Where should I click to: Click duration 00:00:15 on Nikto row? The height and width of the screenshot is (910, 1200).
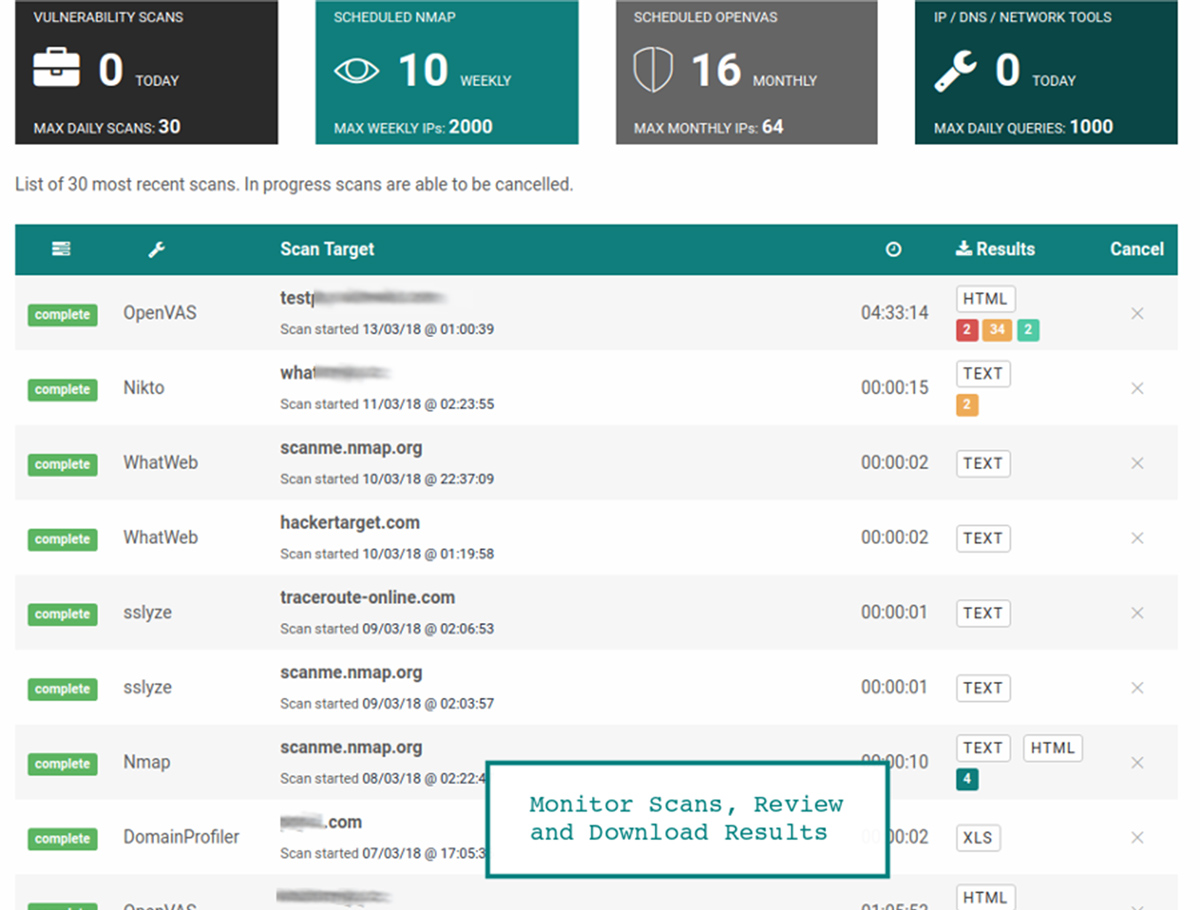pos(895,388)
